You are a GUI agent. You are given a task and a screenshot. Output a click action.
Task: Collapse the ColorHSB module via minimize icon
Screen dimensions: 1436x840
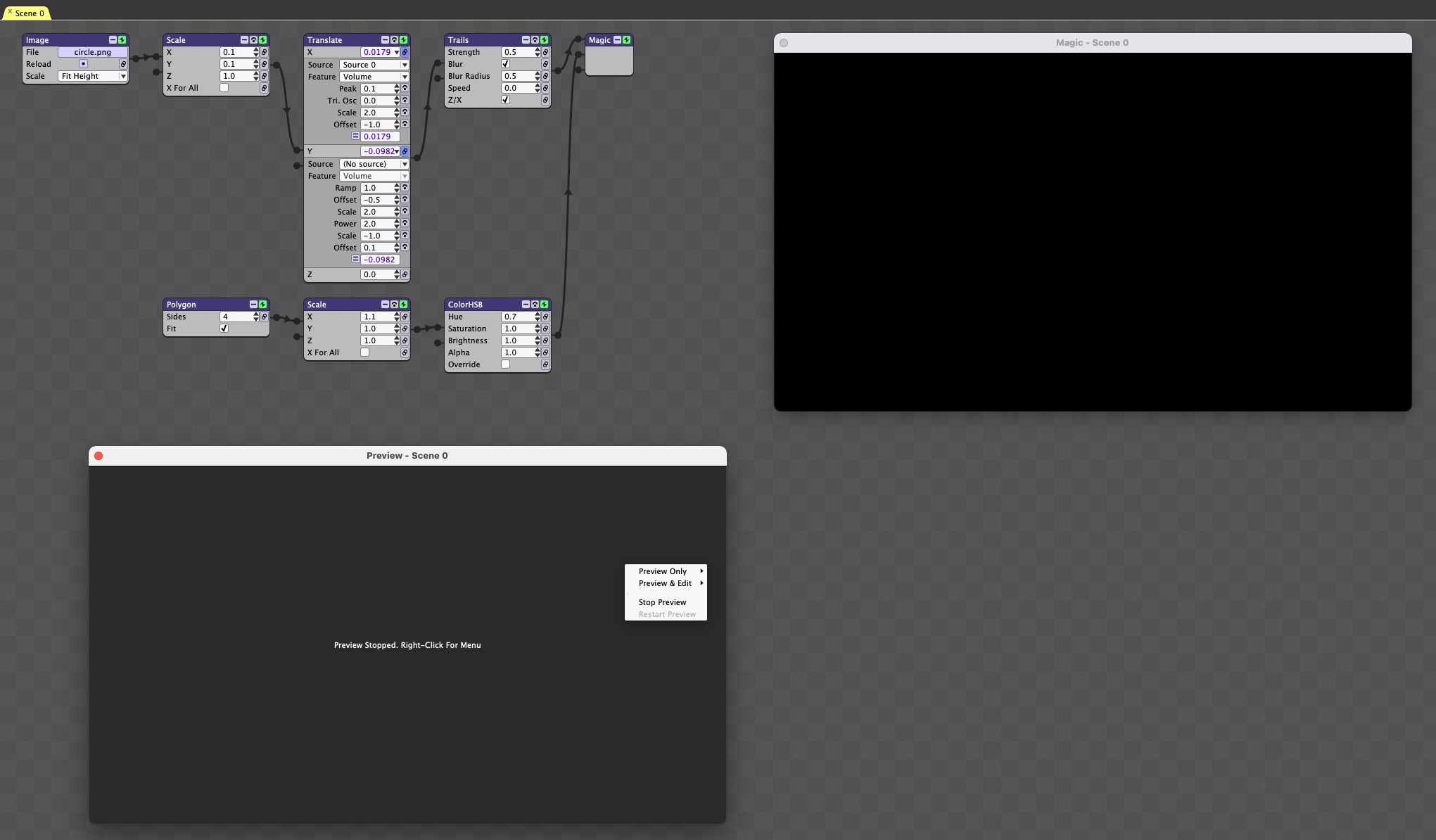point(526,305)
